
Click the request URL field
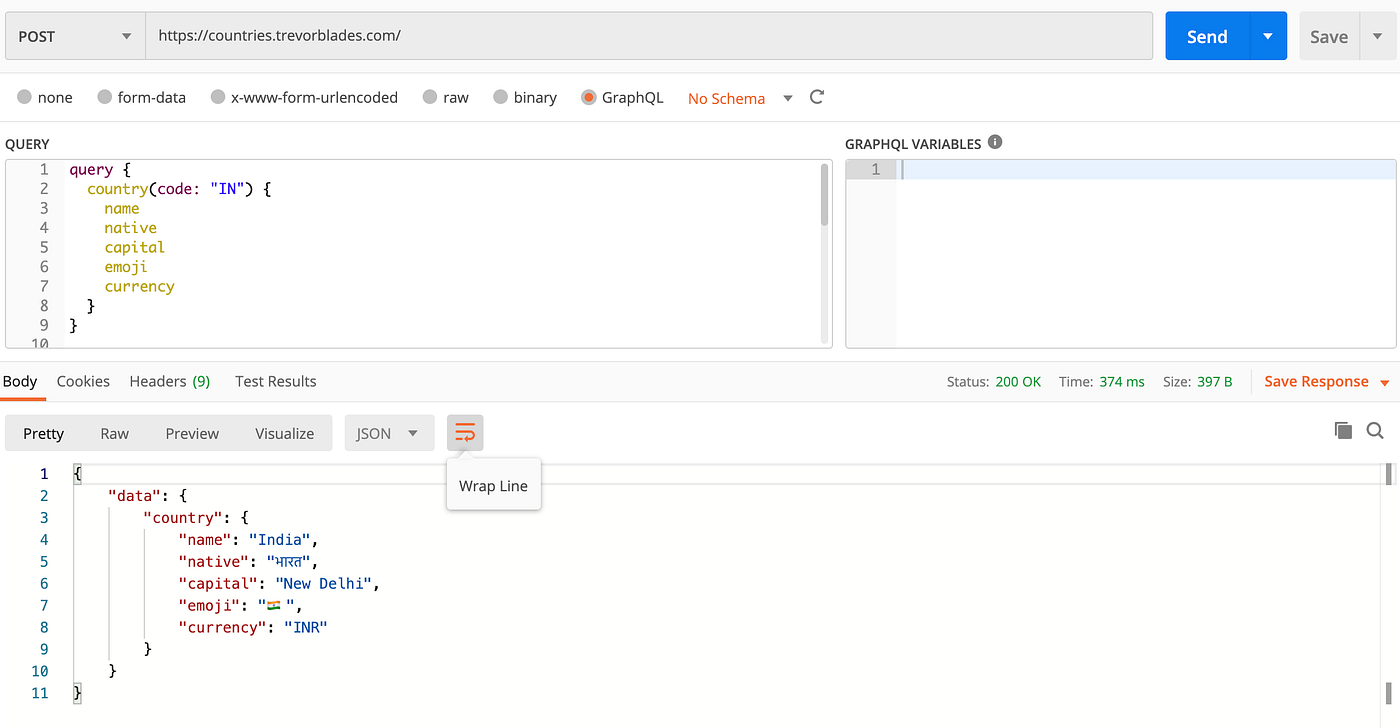tap(650, 35)
